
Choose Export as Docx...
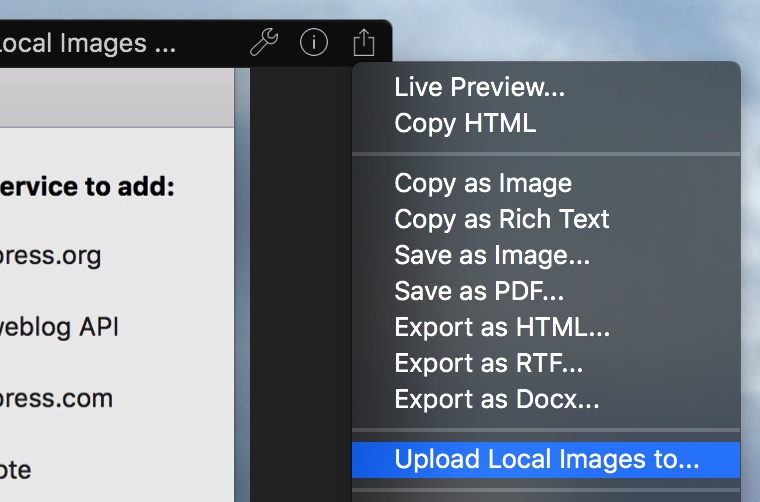tap(546, 399)
